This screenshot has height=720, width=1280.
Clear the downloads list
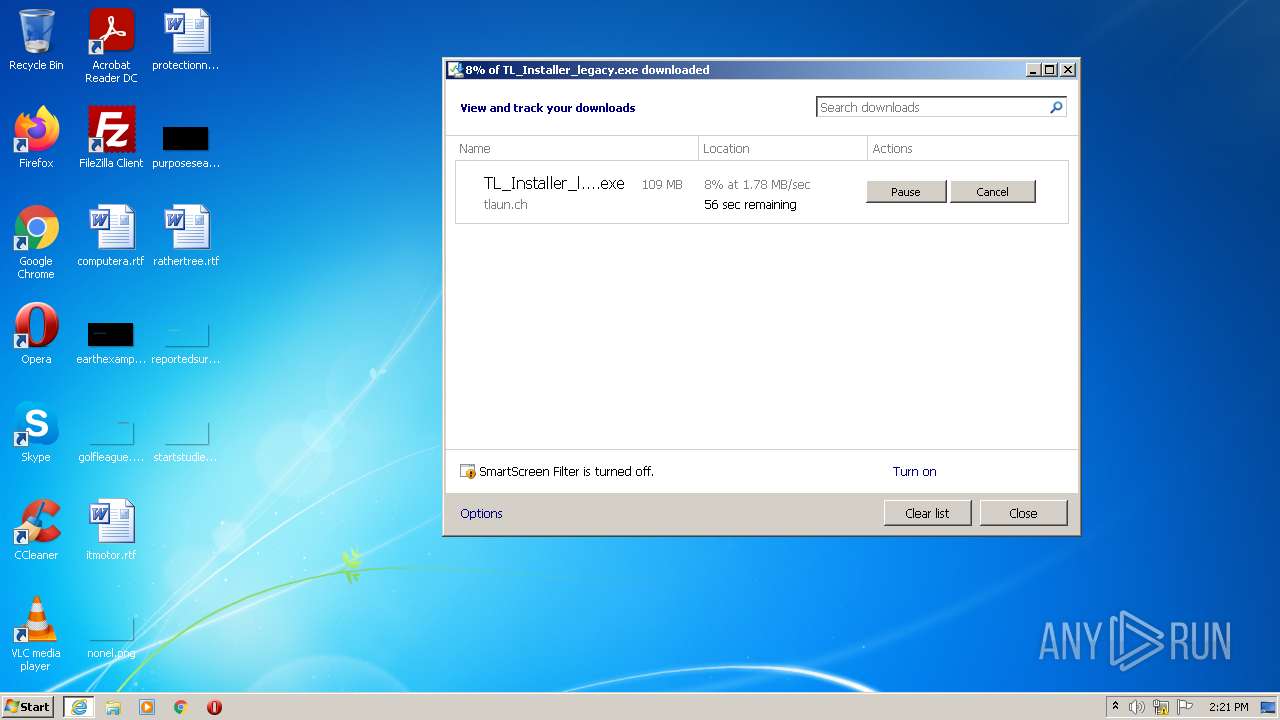pyautogui.click(x=927, y=513)
